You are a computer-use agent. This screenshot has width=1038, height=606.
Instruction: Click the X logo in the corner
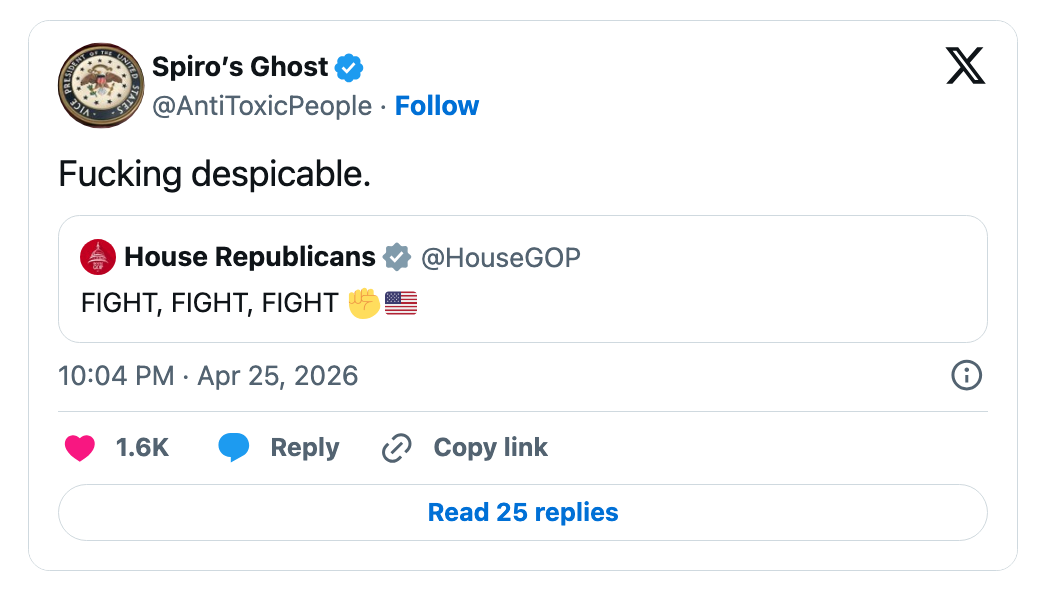pyautogui.click(x=965, y=66)
